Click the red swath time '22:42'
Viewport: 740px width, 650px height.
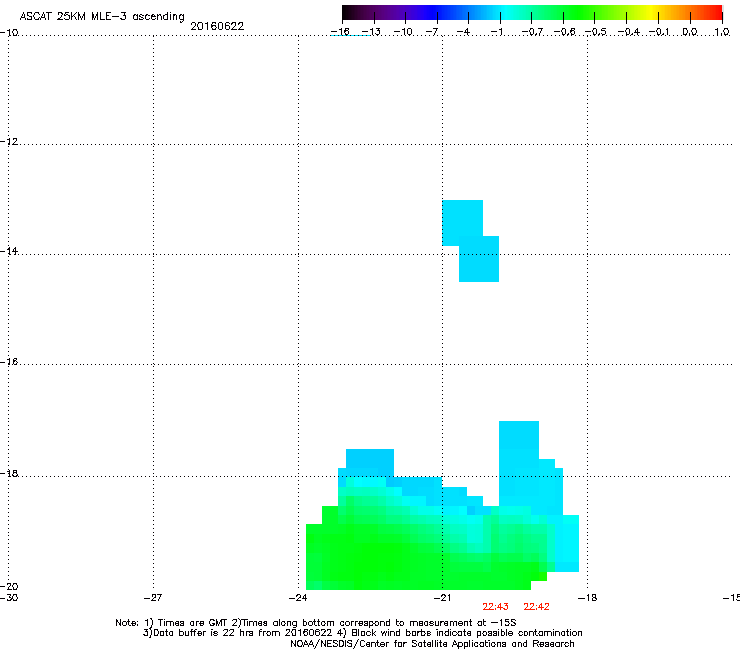tap(537, 607)
